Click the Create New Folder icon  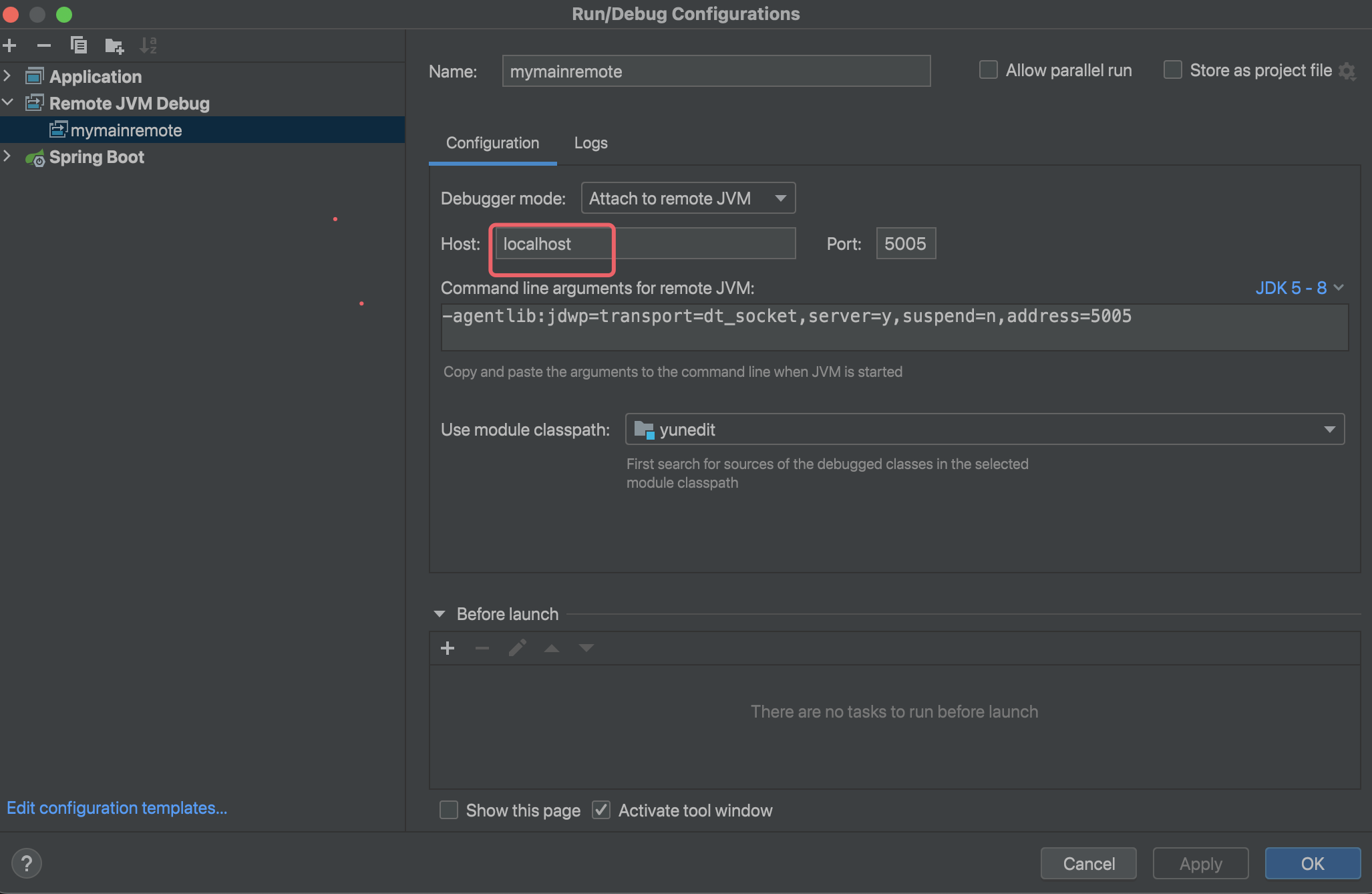(x=114, y=45)
